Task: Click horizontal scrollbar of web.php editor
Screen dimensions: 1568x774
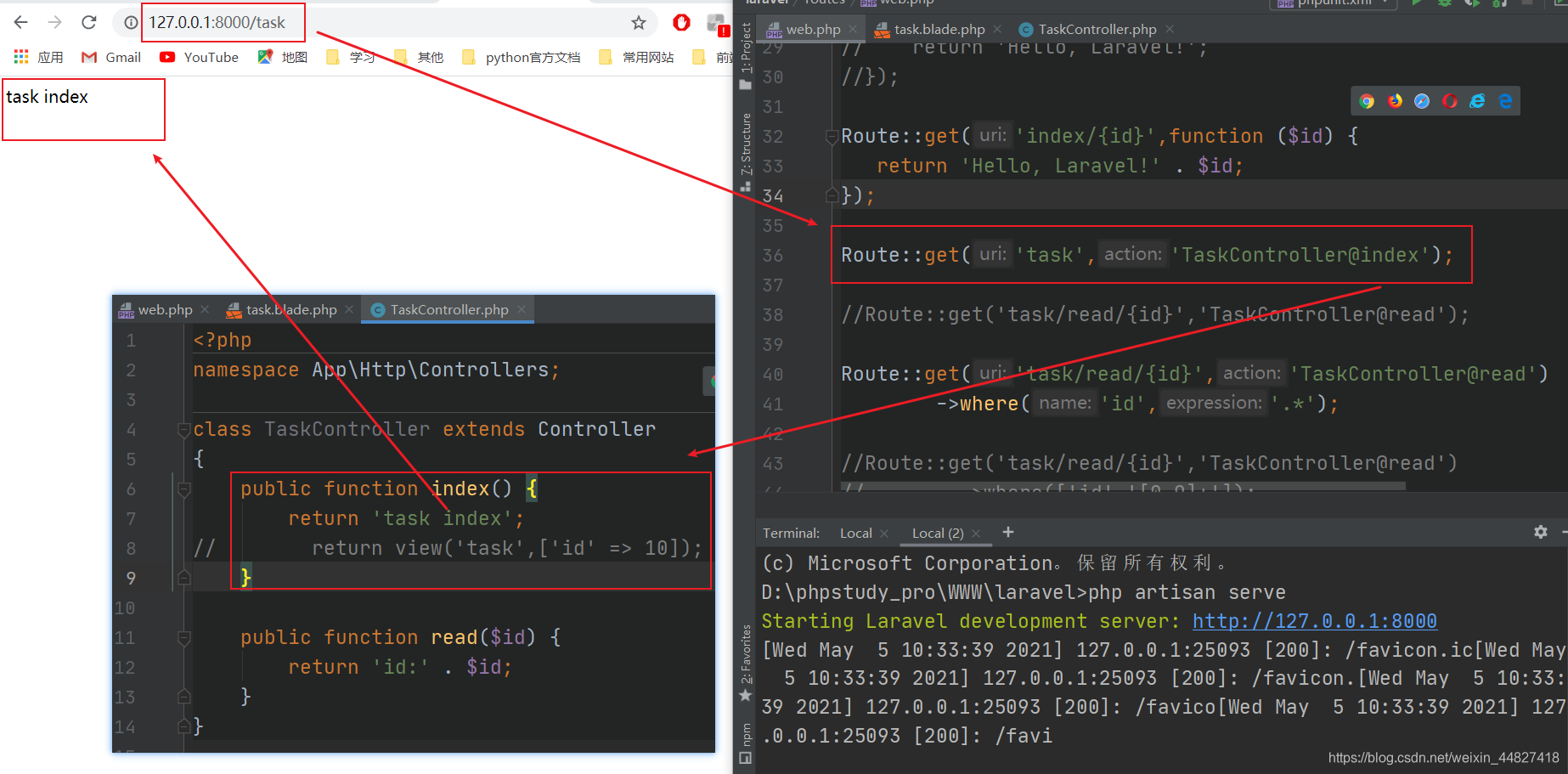Action: 1123,487
